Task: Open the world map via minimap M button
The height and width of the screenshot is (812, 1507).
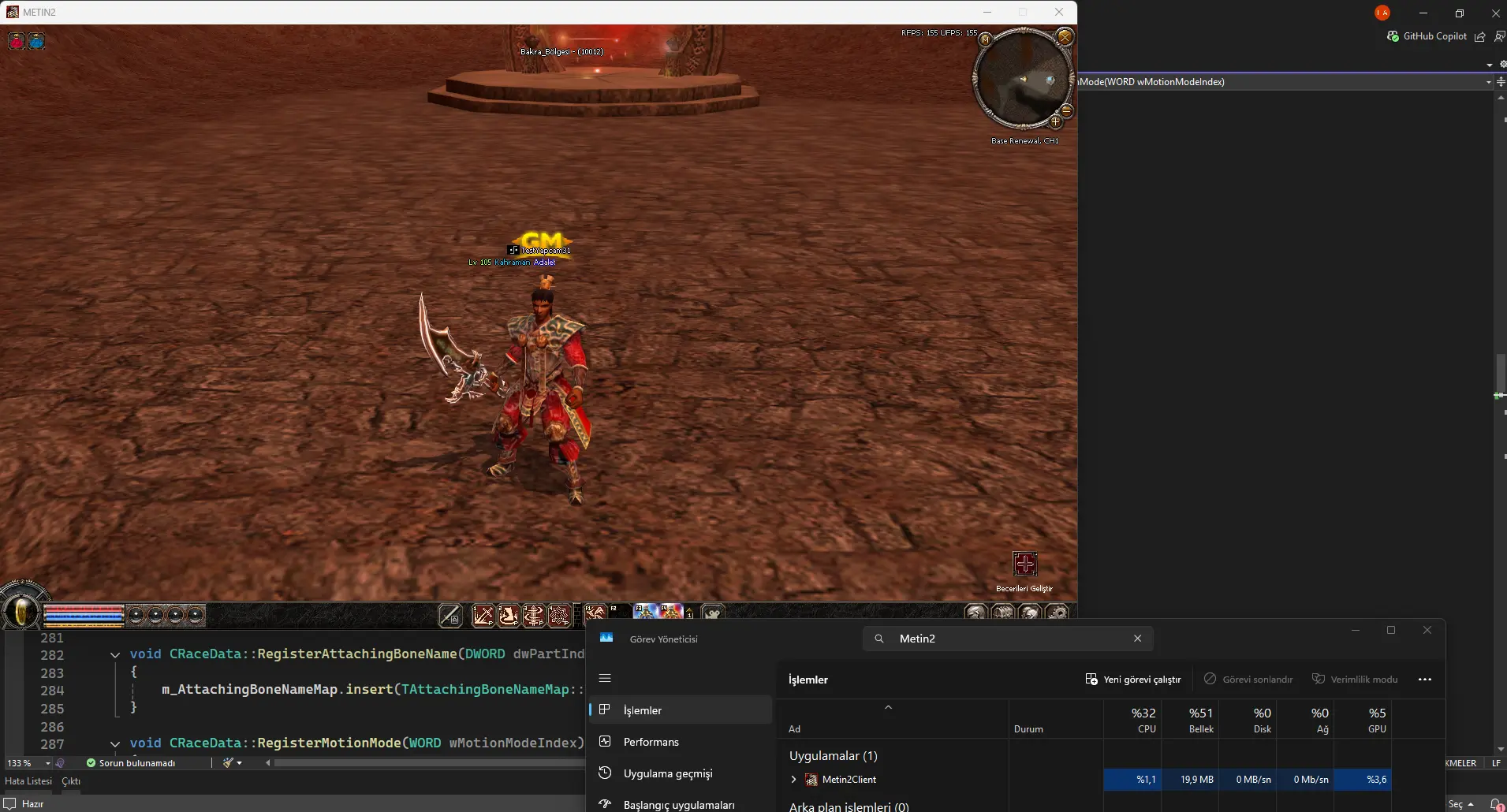Action: coord(985,39)
